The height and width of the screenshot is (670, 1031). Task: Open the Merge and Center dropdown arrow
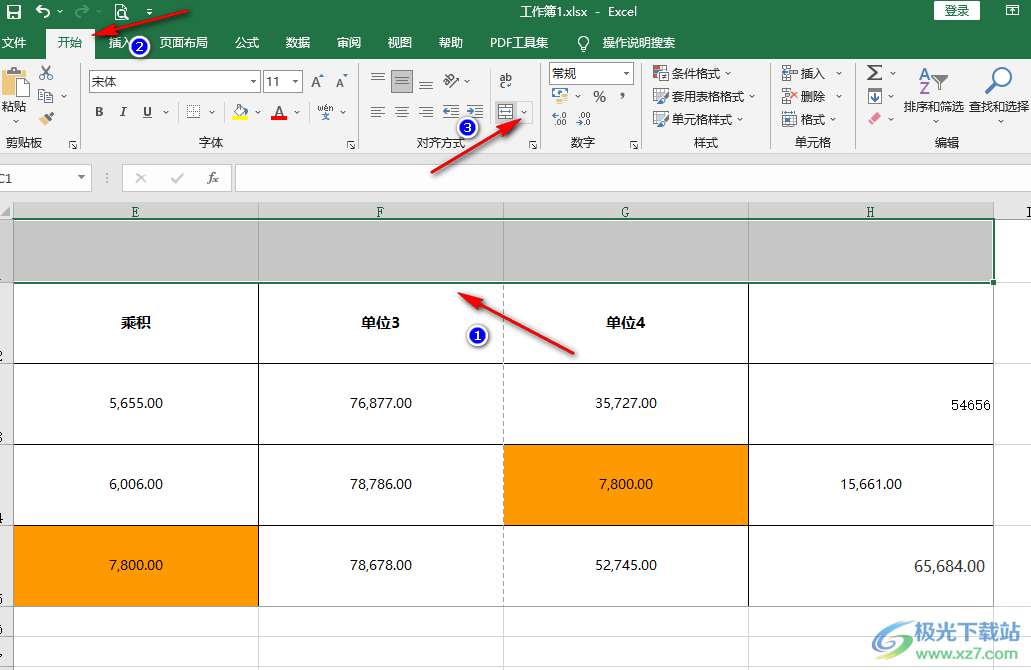pyautogui.click(x=524, y=112)
